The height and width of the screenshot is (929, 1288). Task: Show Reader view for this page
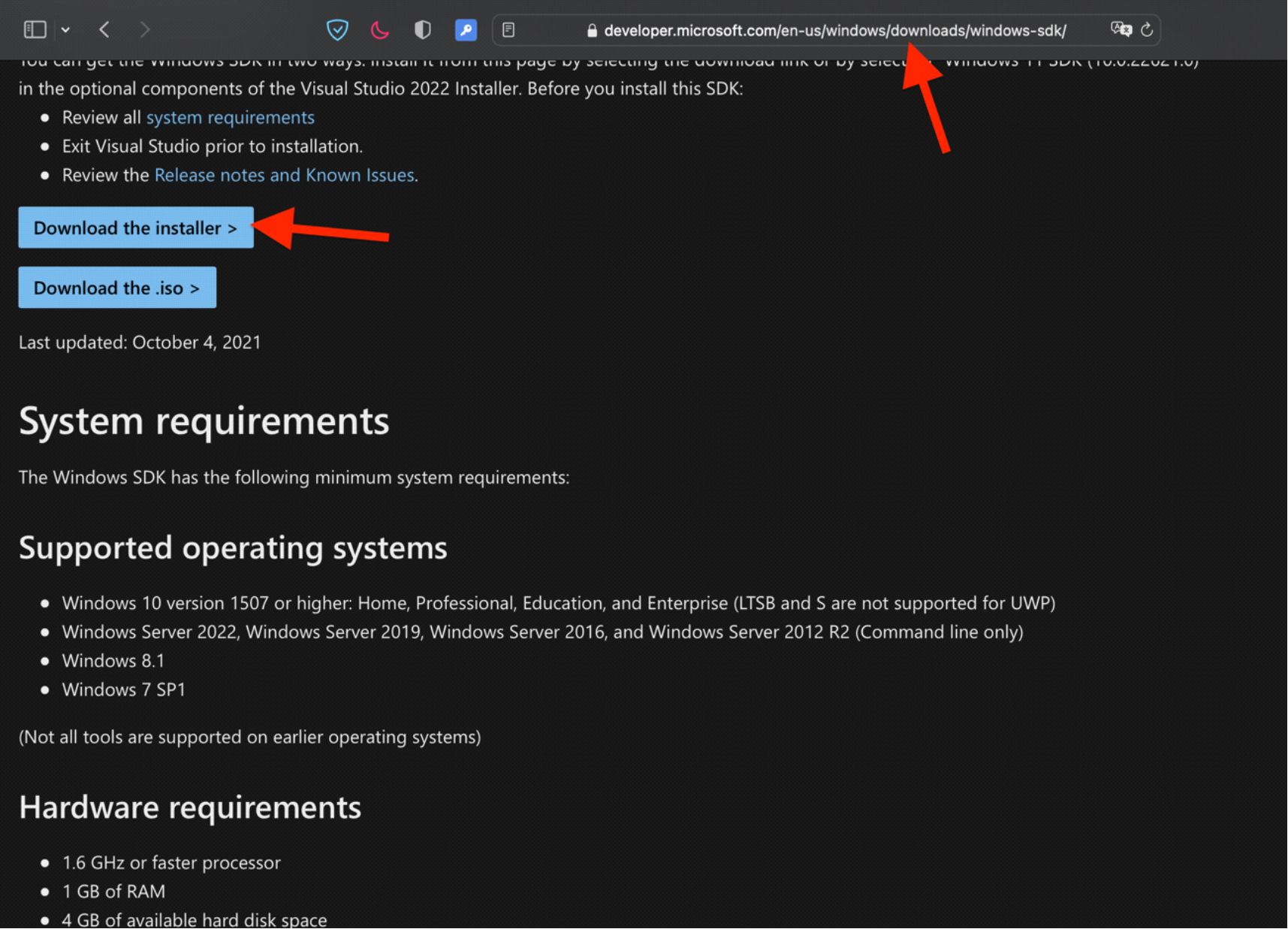pos(508,30)
